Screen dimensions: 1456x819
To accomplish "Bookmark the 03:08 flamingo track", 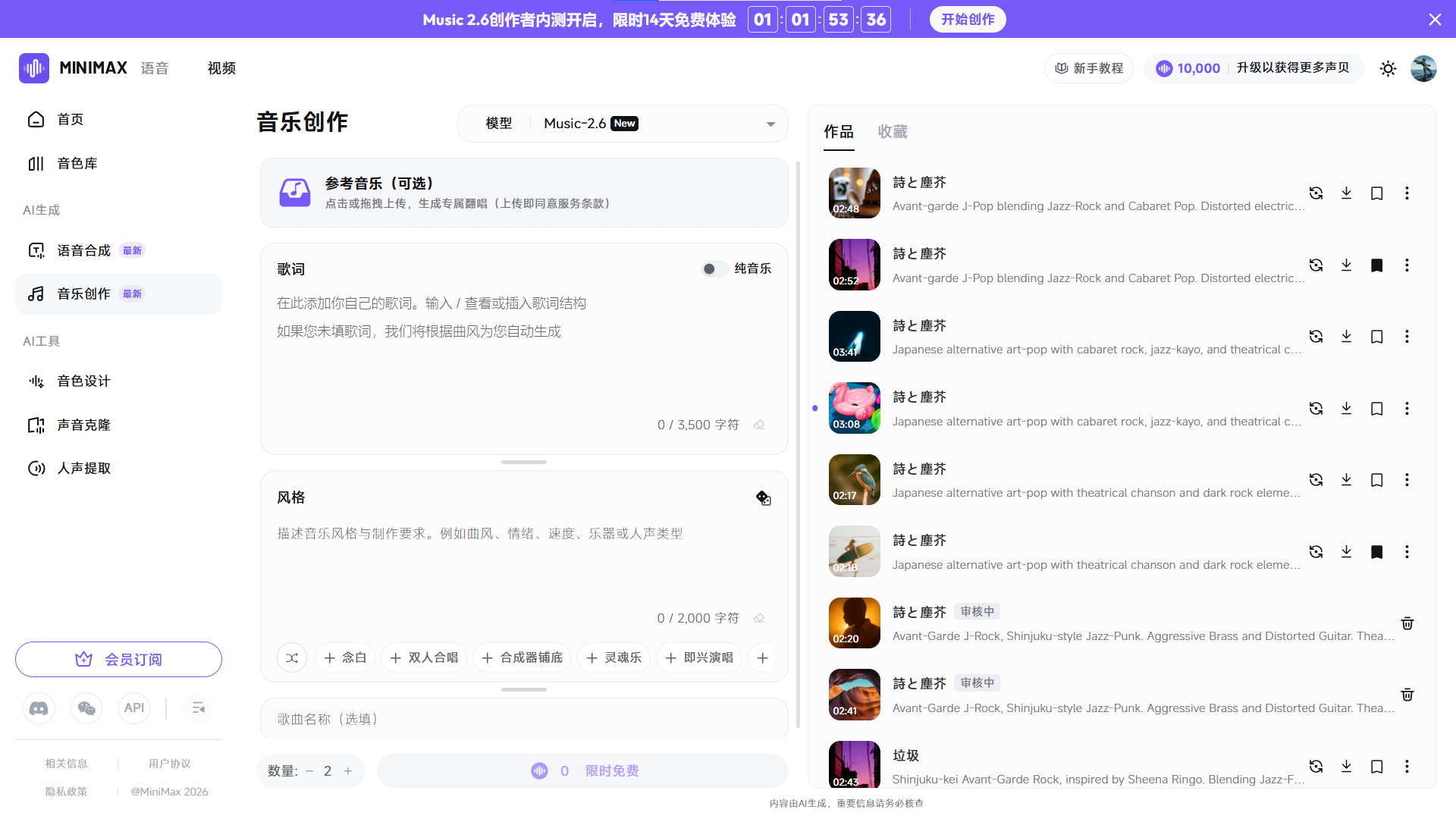I will [1376, 409].
